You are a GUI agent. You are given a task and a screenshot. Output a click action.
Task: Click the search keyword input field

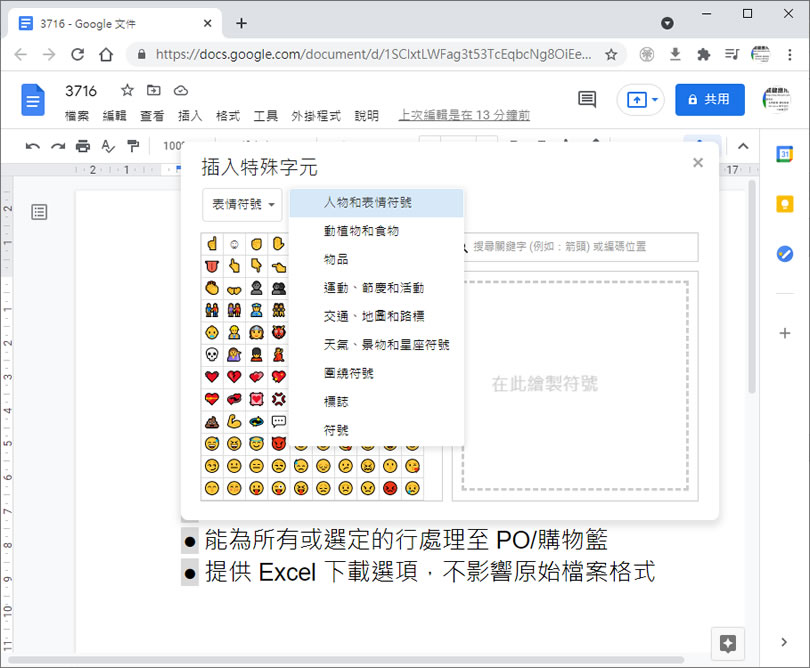point(580,247)
